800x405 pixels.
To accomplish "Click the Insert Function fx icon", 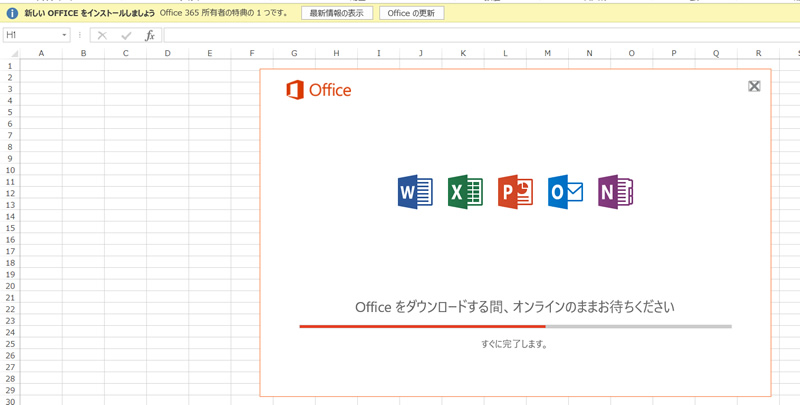I will (149, 35).
